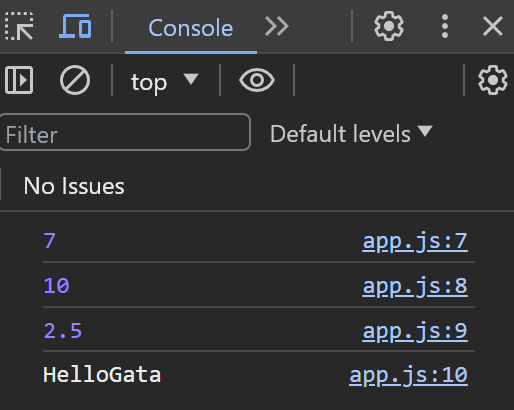
Task: Close the DevTools panel
Action: click(x=493, y=26)
